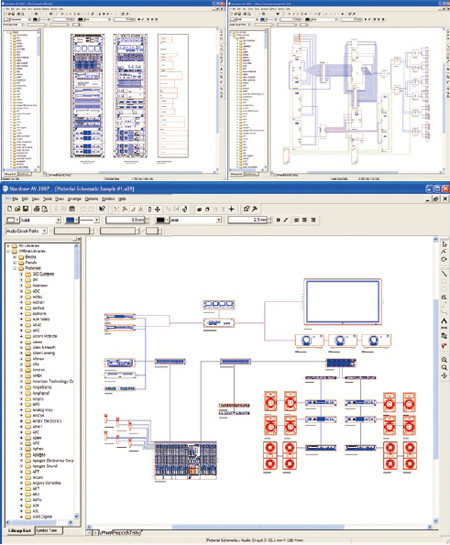
Task: Click the Save floppy disk icon
Action: [x=25, y=209]
